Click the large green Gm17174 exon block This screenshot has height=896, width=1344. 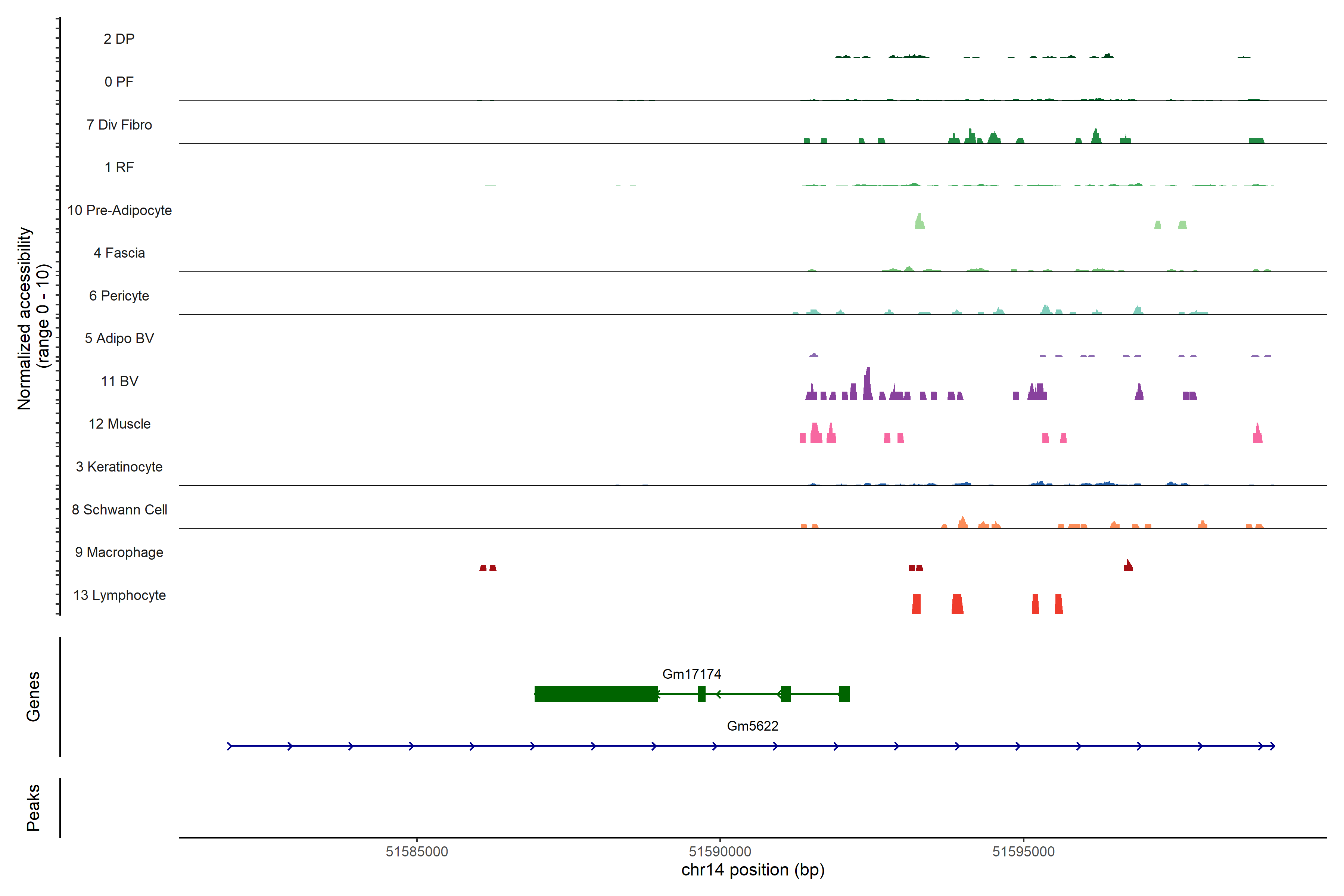[x=595, y=694]
